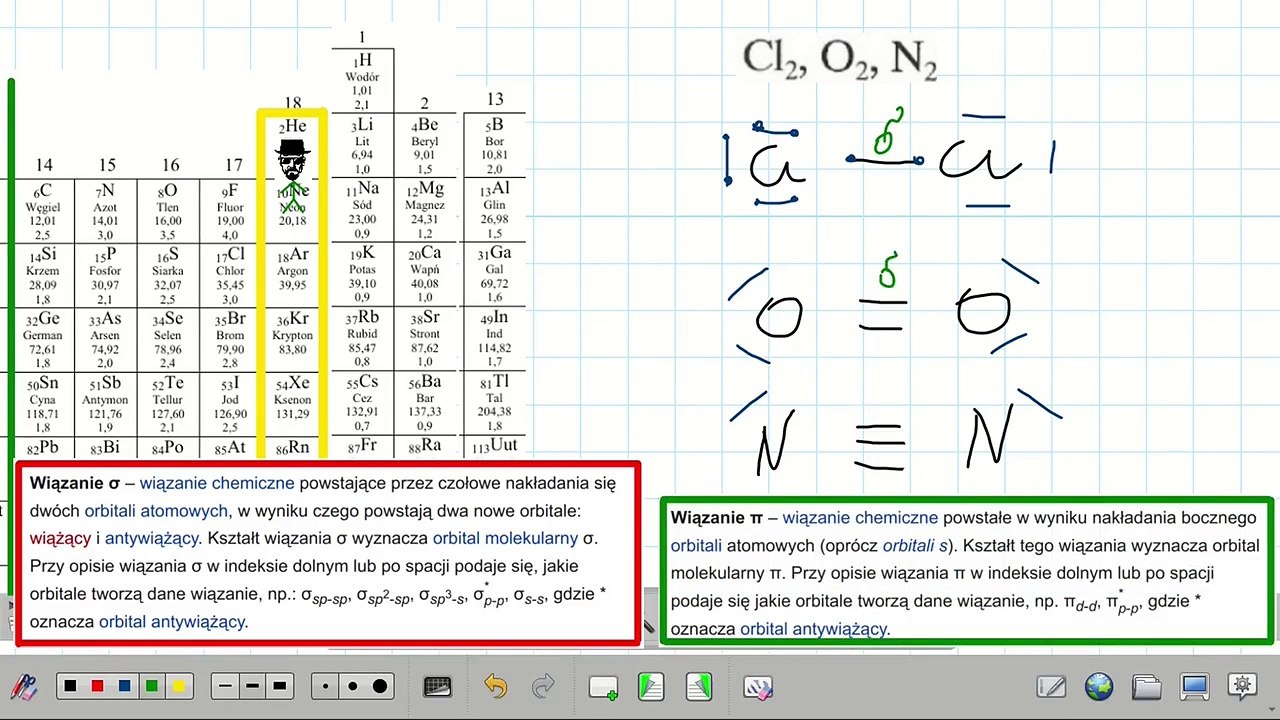
Task: Click the Iodine 'Jod' cell
Action: click(x=230, y=403)
